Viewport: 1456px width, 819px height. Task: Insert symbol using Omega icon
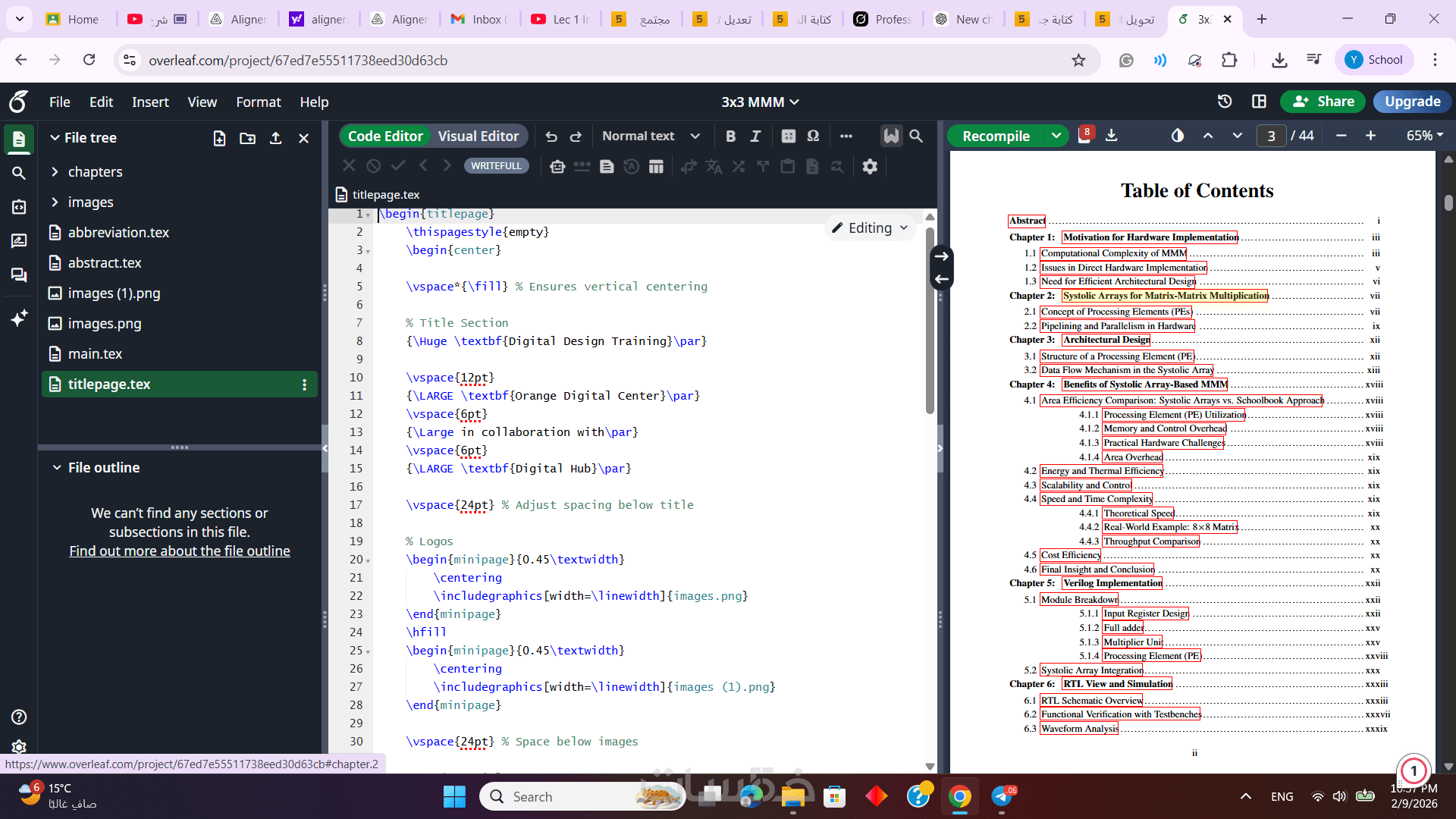(x=813, y=136)
